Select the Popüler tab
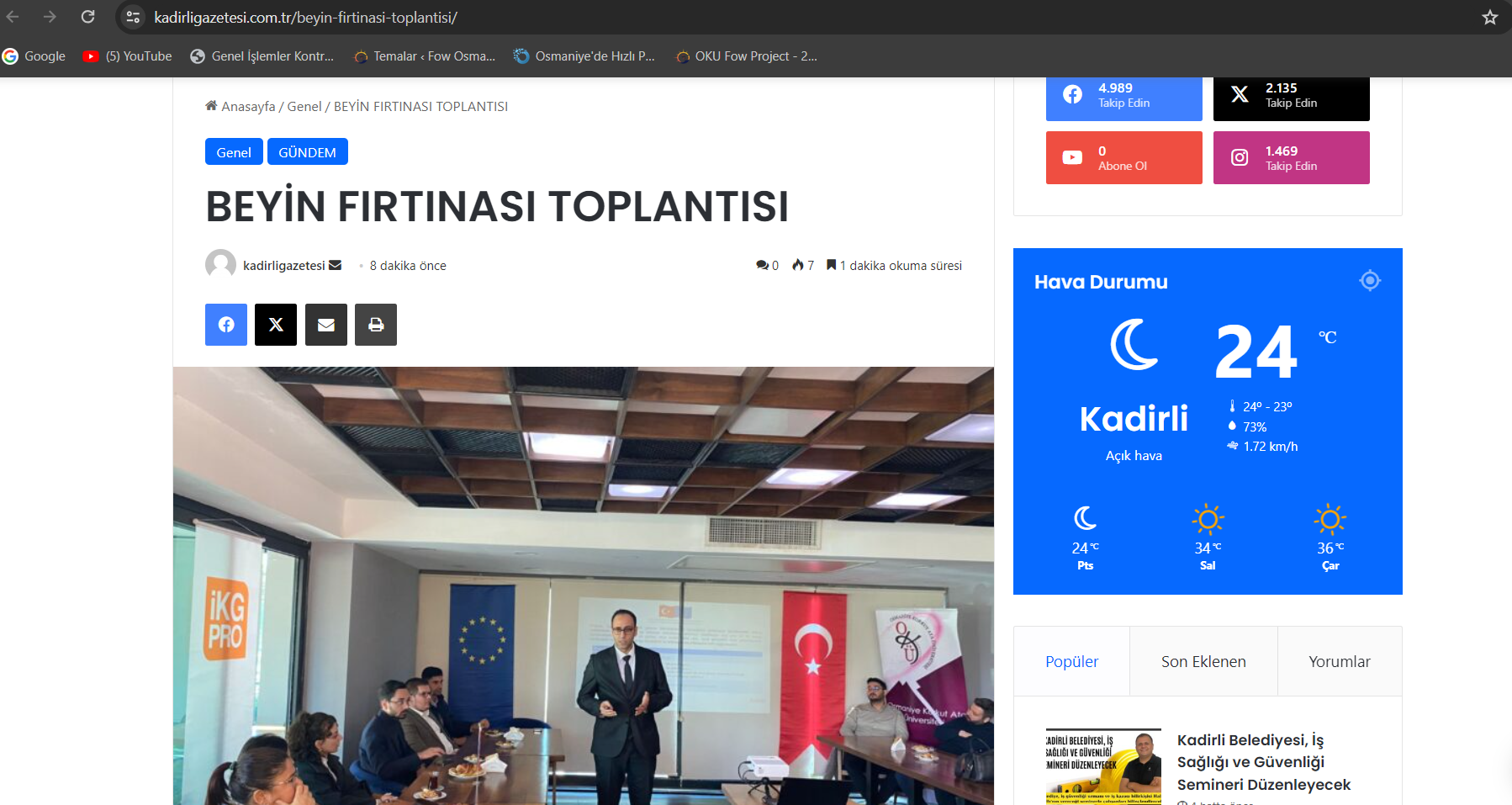 pos(1071,662)
